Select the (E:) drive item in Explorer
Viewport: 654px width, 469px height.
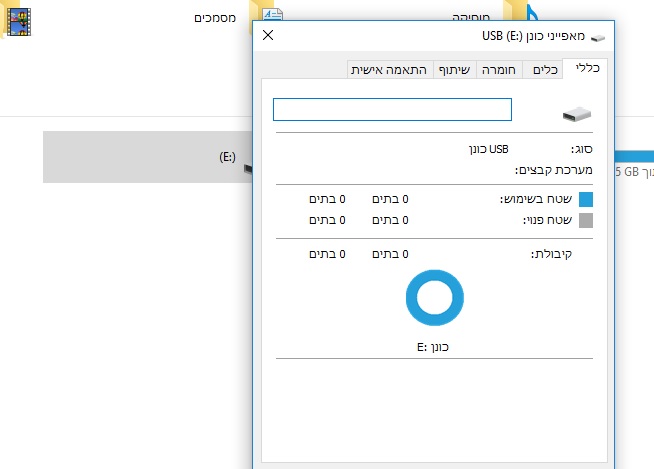tap(148, 157)
